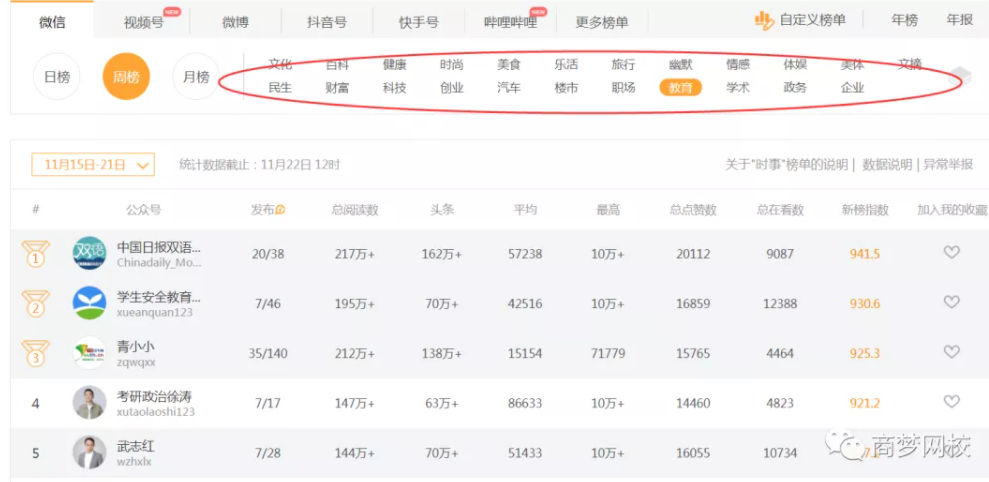Favorite 考研政治徐涛 with heart icon
The width and height of the screenshot is (989, 482).
pos(951,401)
